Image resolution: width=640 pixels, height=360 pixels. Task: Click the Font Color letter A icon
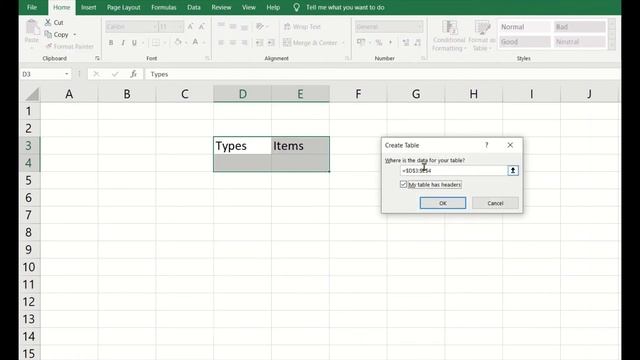196,42
